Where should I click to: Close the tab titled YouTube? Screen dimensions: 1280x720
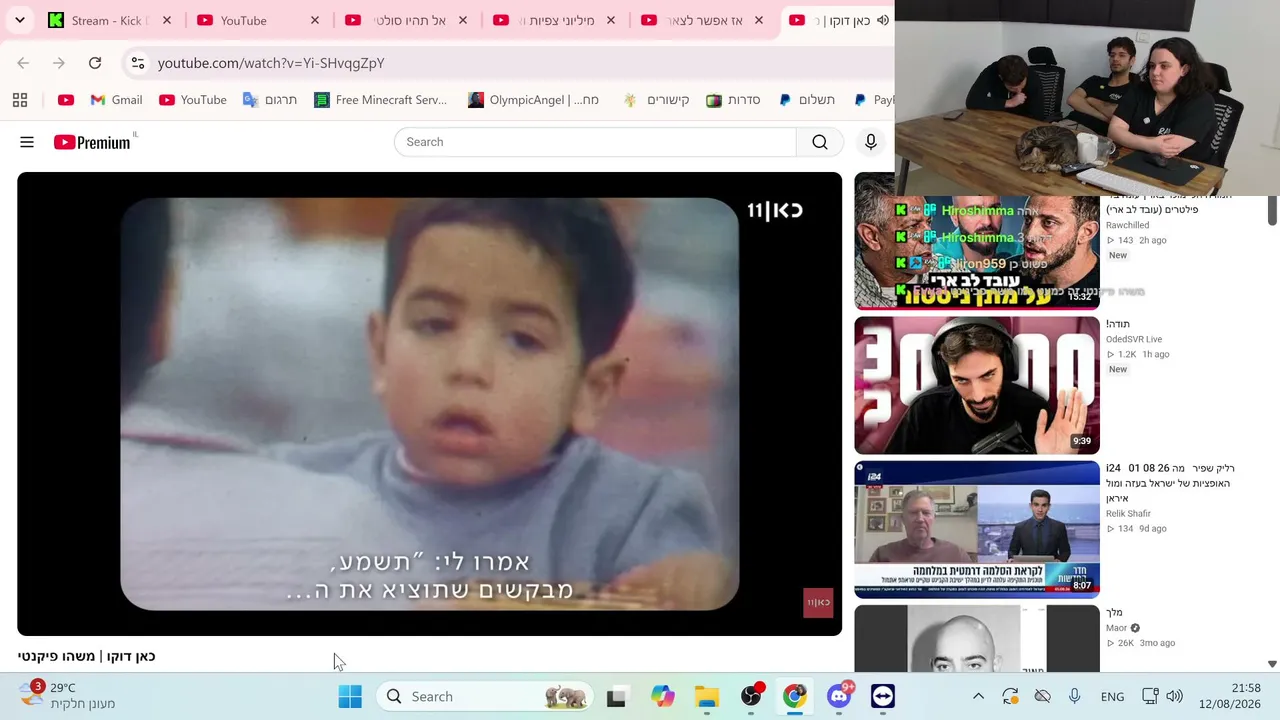click(x=315, y=20)
